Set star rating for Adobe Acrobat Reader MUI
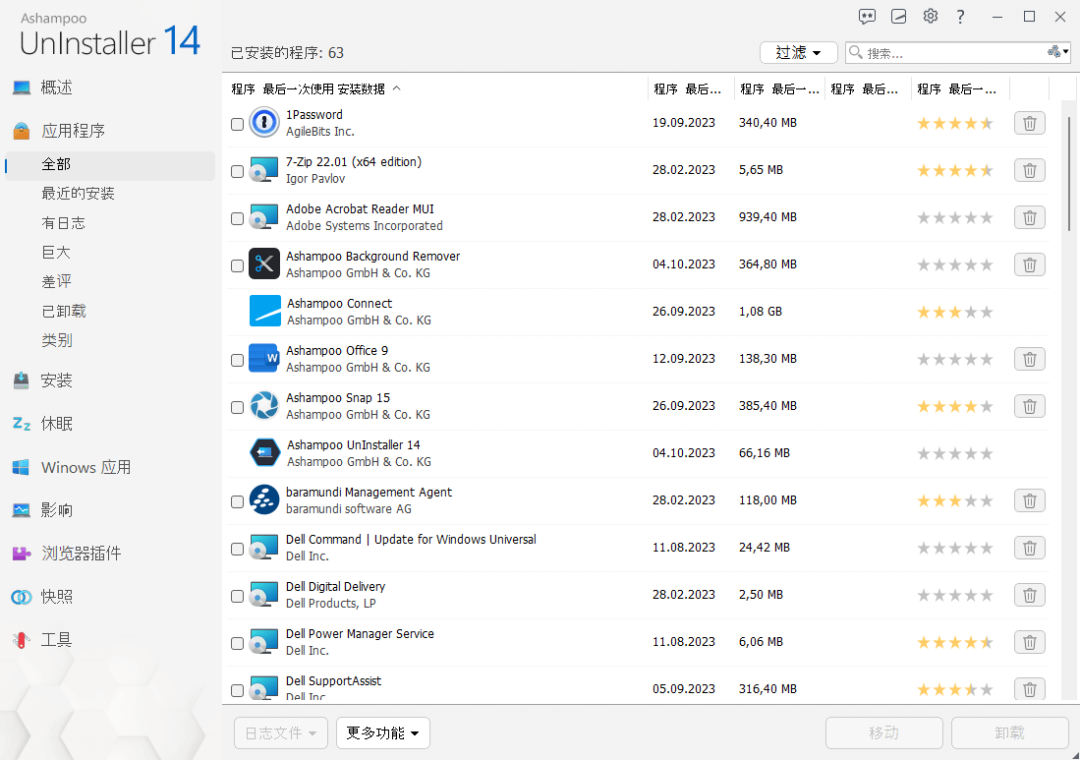The width and height of the screenshot is (1080, 760). pyautogui.click(x=955, y=218)
